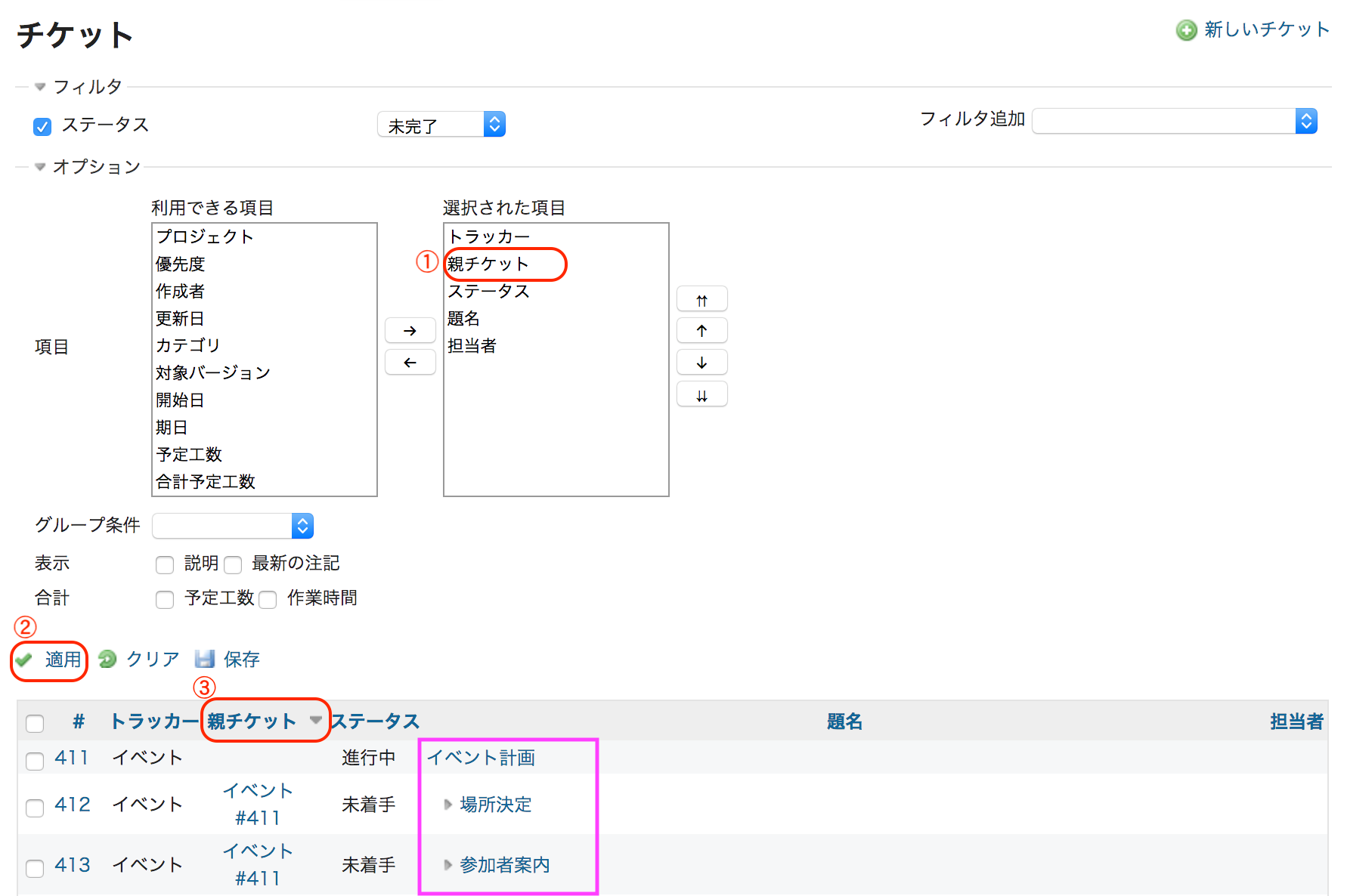
Task: Sort by トラッカー column header
Action: click(154, 721)
